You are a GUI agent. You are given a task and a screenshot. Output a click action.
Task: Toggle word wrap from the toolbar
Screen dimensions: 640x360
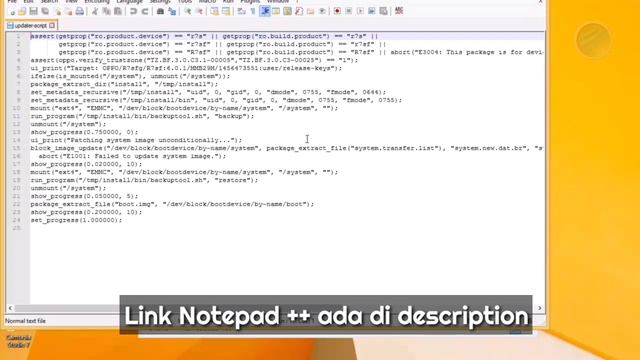[242, 11]
